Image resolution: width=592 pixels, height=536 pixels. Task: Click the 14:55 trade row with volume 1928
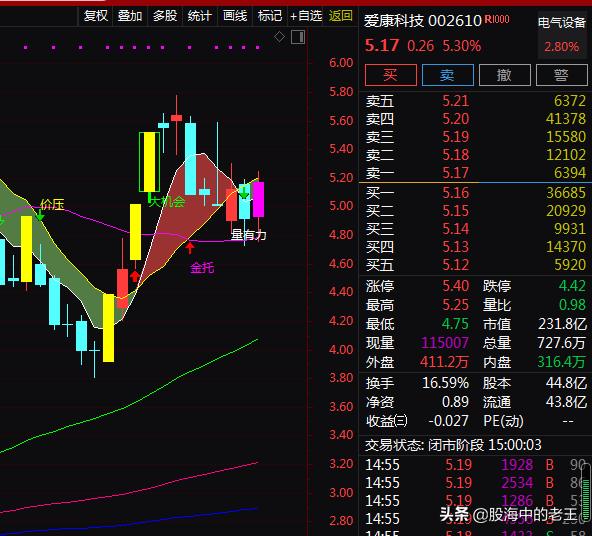474,465
